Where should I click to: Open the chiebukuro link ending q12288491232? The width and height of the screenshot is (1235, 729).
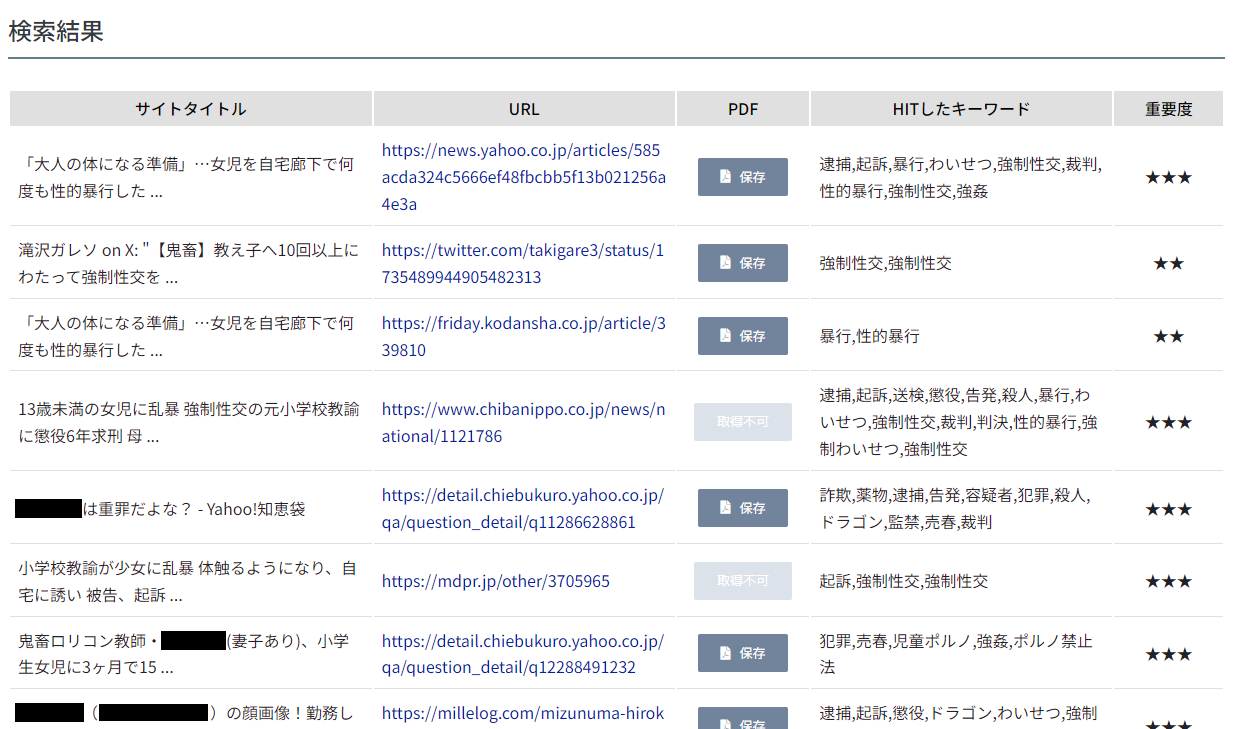(x=522, y=653)
